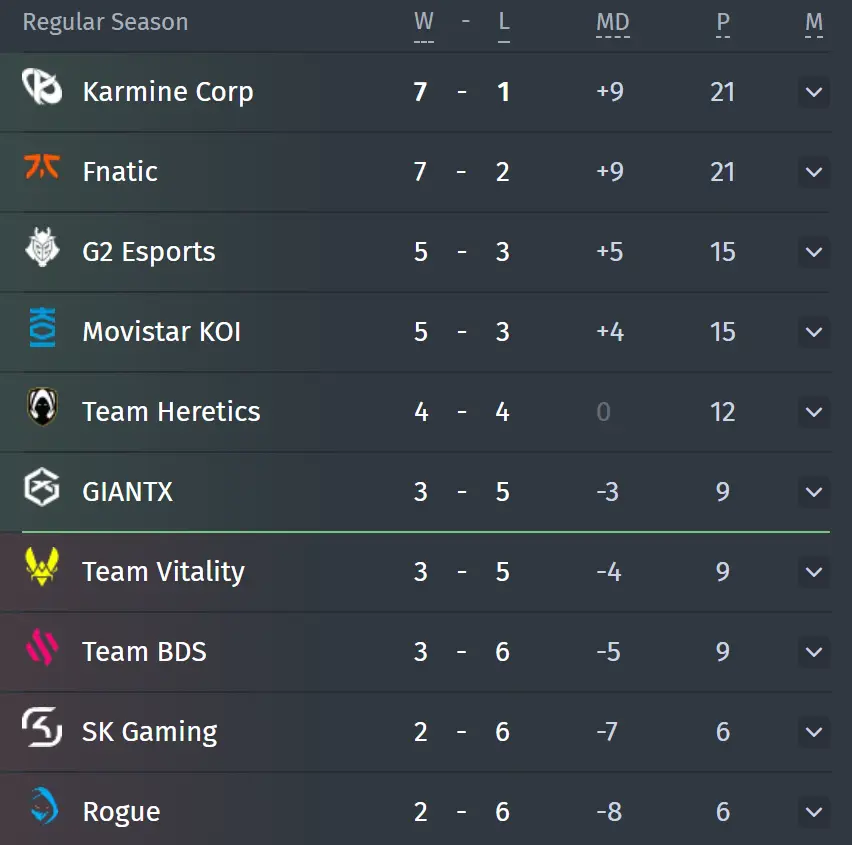Click the pink Team BDS logo

pyautogui.click(x=42, y=646)
